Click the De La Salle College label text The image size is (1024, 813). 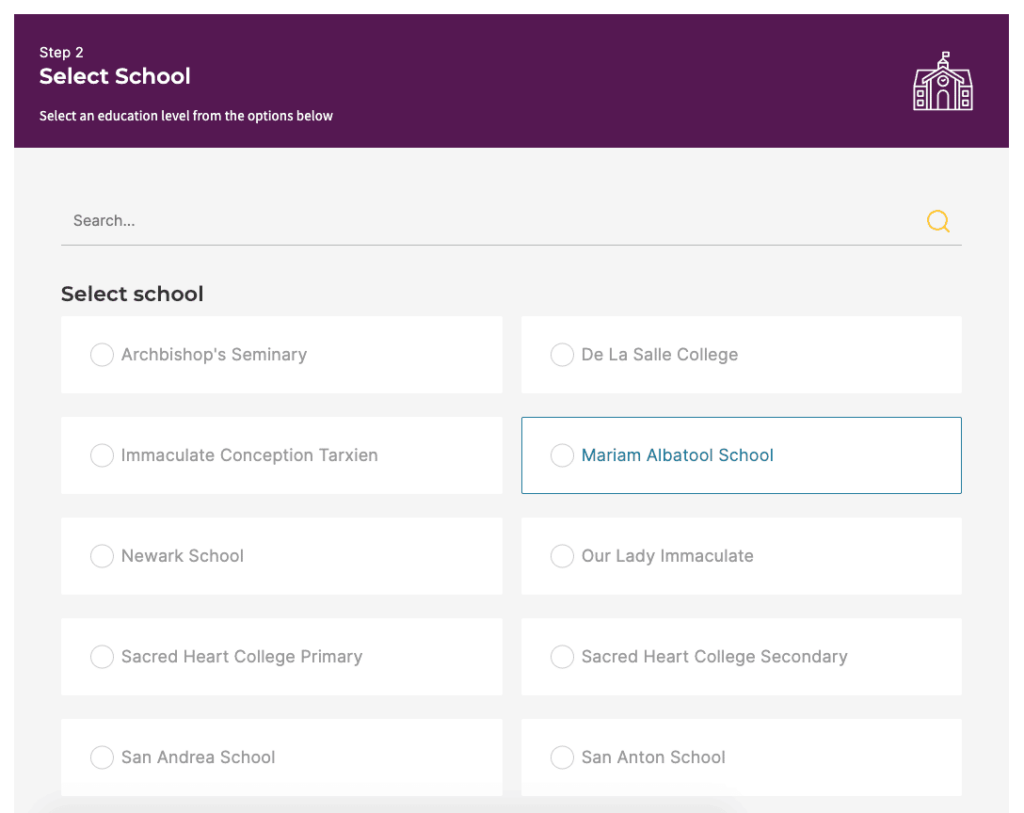point(659,355)
